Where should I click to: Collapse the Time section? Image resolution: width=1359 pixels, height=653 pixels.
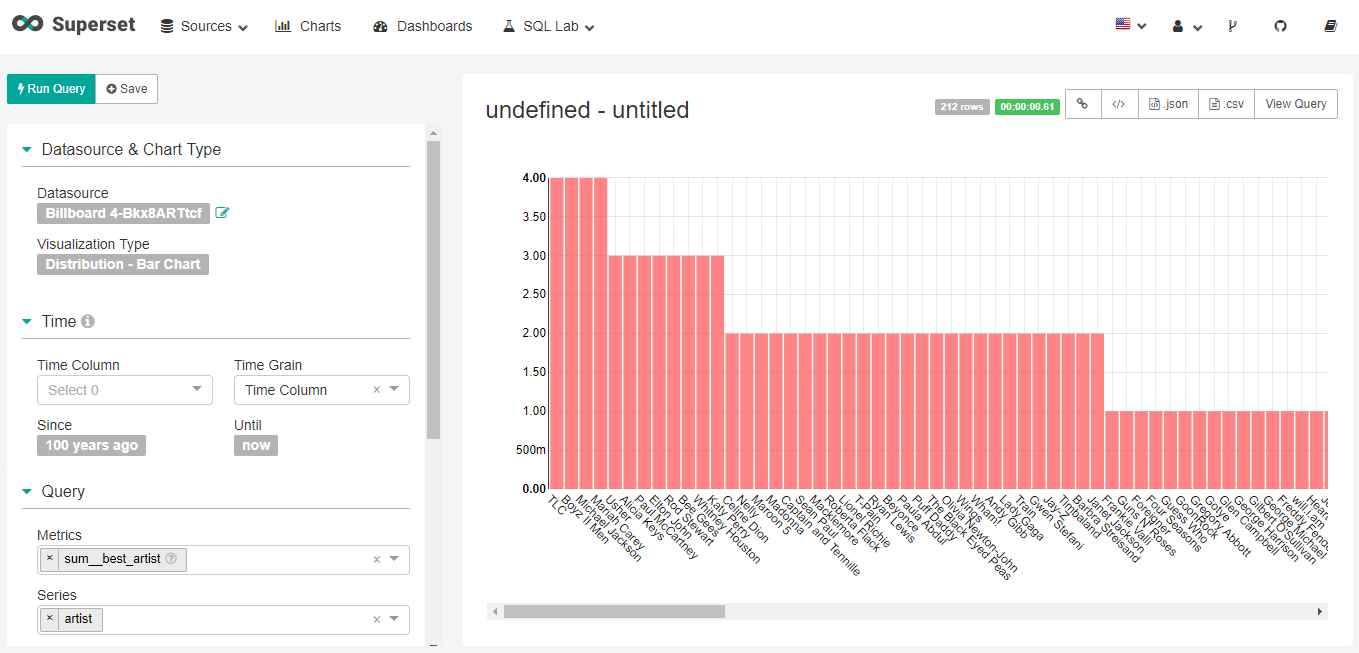[27, 322]
